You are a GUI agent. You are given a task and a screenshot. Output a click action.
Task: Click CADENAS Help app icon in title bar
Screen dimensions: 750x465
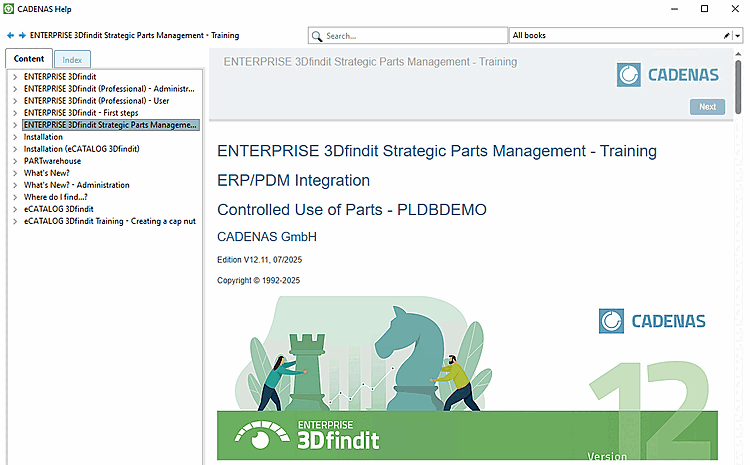click(x=9, y=9)
